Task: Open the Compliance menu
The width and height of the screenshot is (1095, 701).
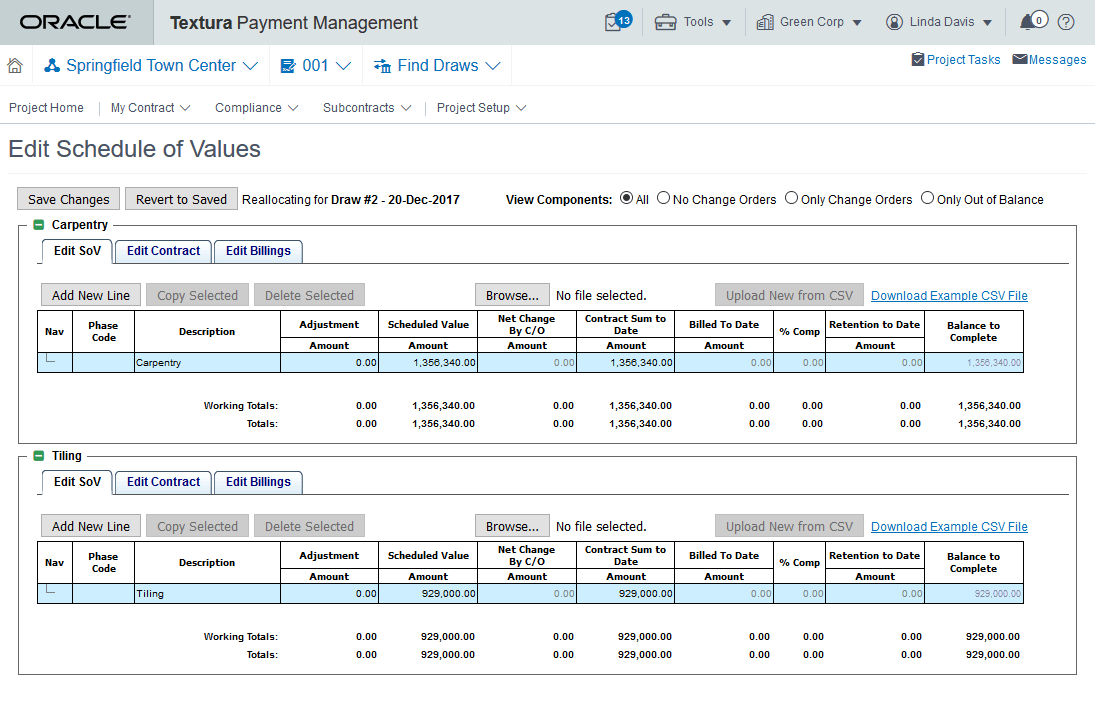Action: point(256,108)
